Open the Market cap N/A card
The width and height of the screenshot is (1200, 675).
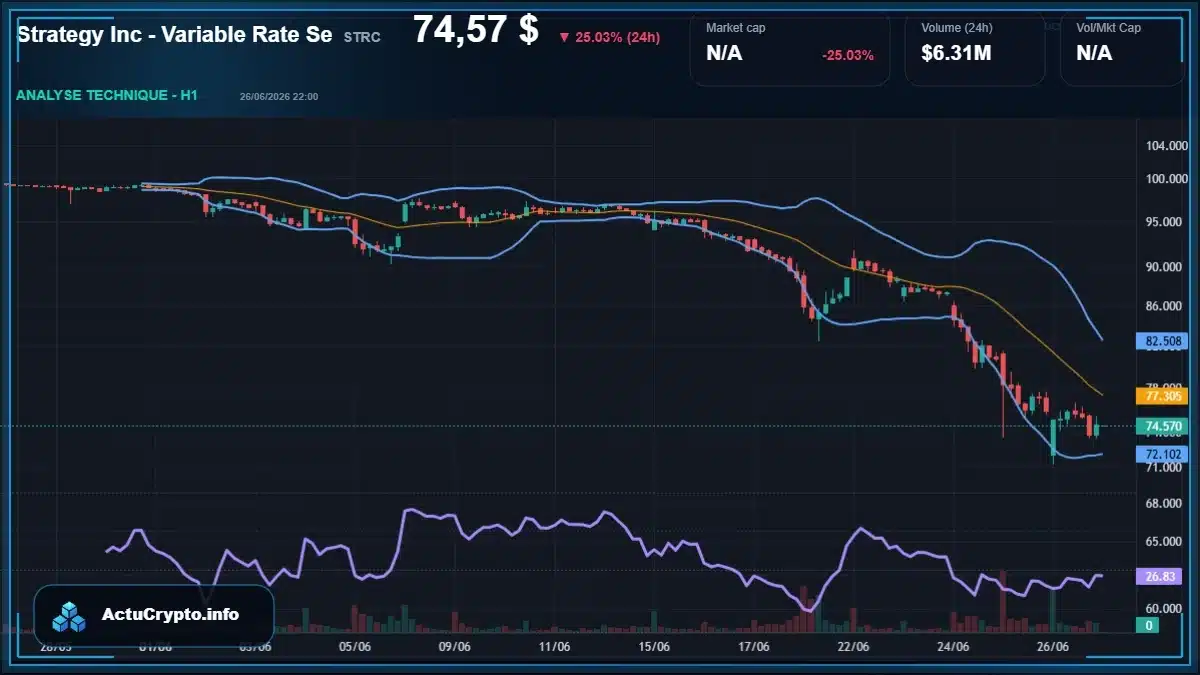790,48
